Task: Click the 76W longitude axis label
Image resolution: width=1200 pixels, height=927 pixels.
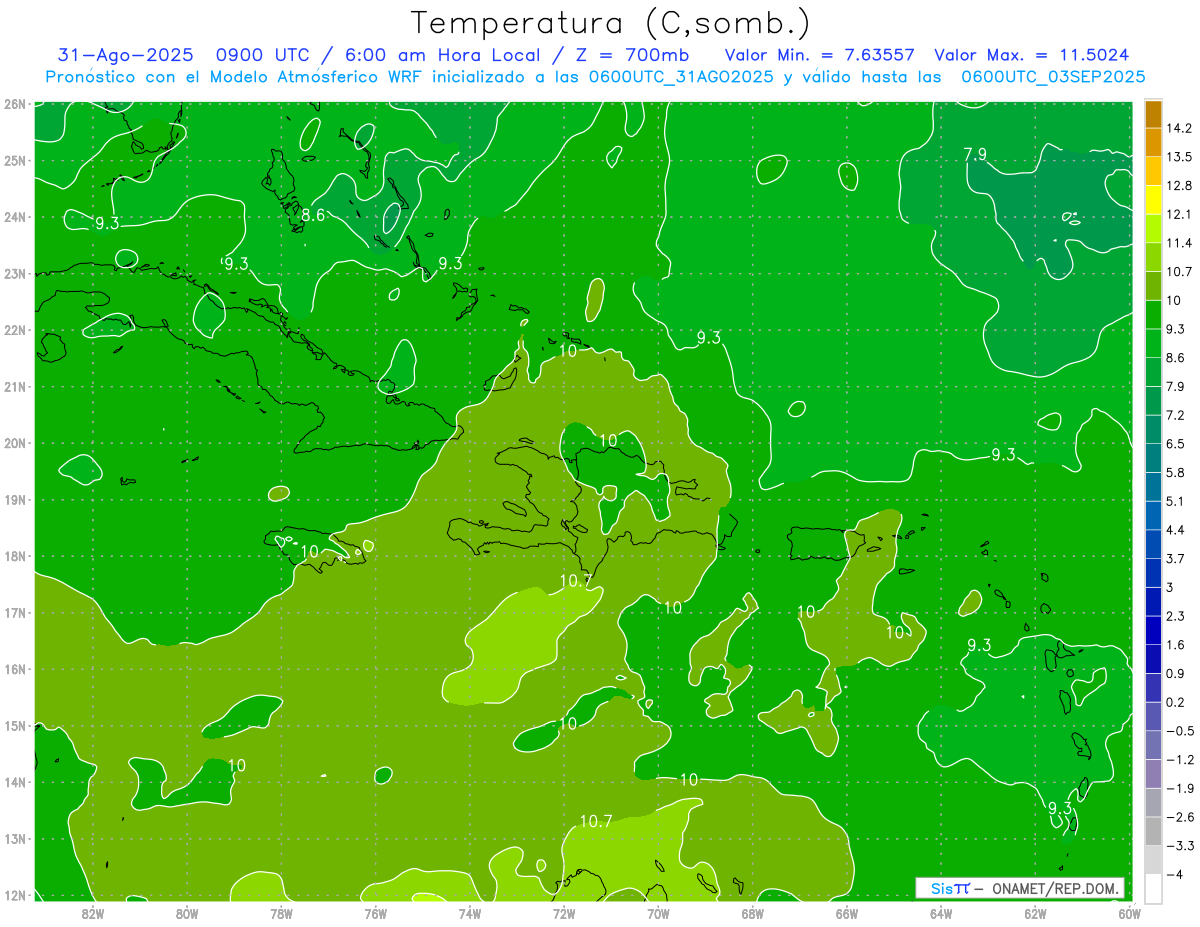Action: (x=375, y=913)
